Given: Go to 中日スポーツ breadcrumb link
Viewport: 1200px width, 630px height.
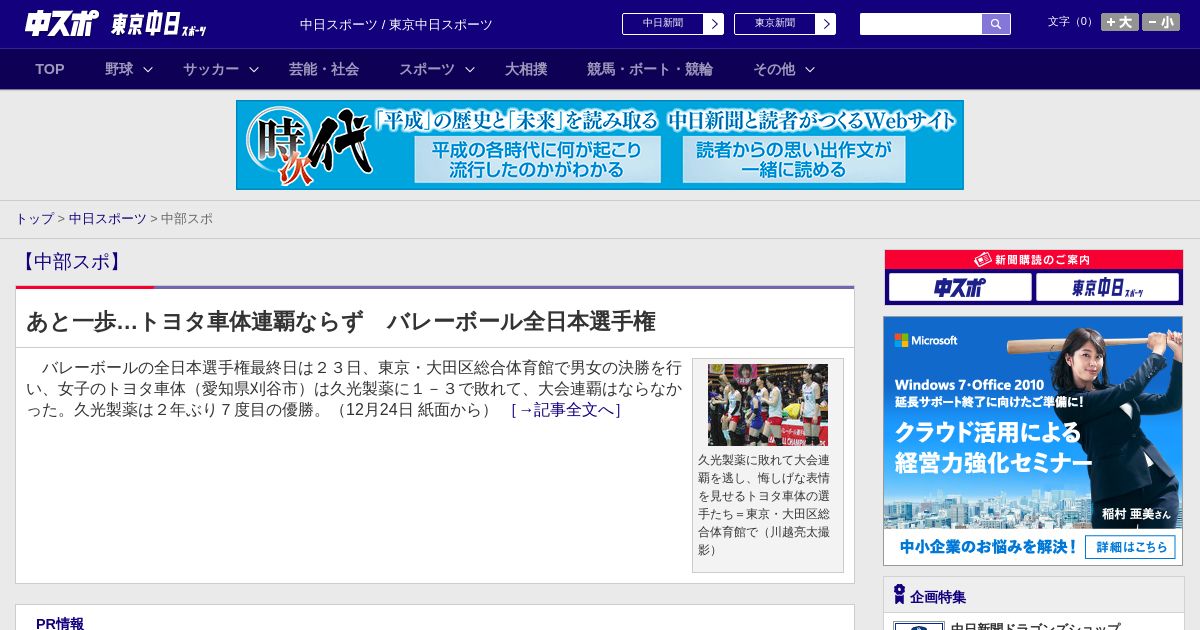Looking at the screenshot, I should pyautogui.click(x=108, y=219).
